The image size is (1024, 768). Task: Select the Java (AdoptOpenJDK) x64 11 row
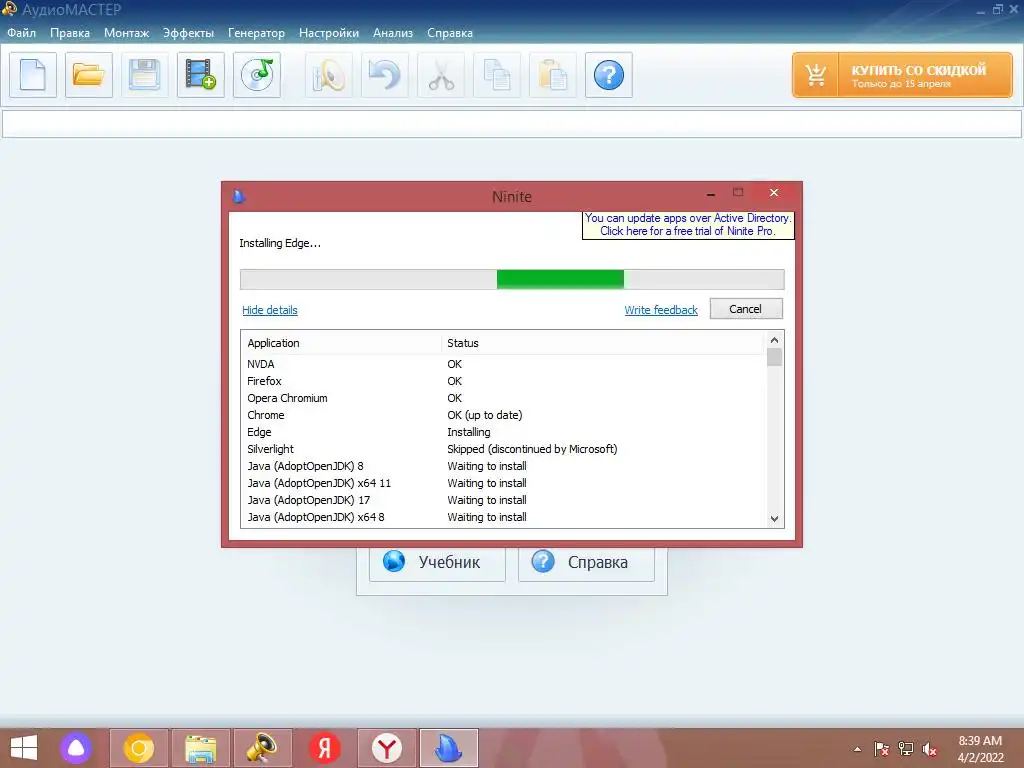coord(504,483)
